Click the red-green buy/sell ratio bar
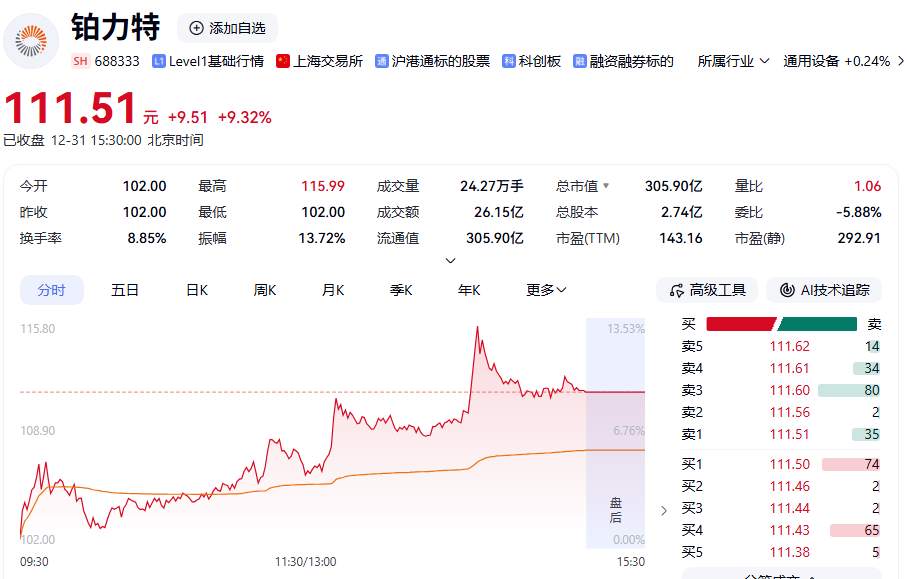The width and height of the screenshot is (909, 579). coord(782,323)
